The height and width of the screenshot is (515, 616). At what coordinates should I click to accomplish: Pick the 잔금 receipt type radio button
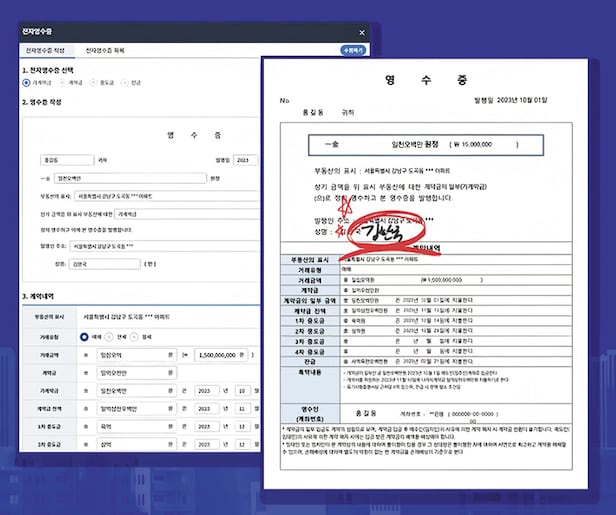(x=123, y=83)
